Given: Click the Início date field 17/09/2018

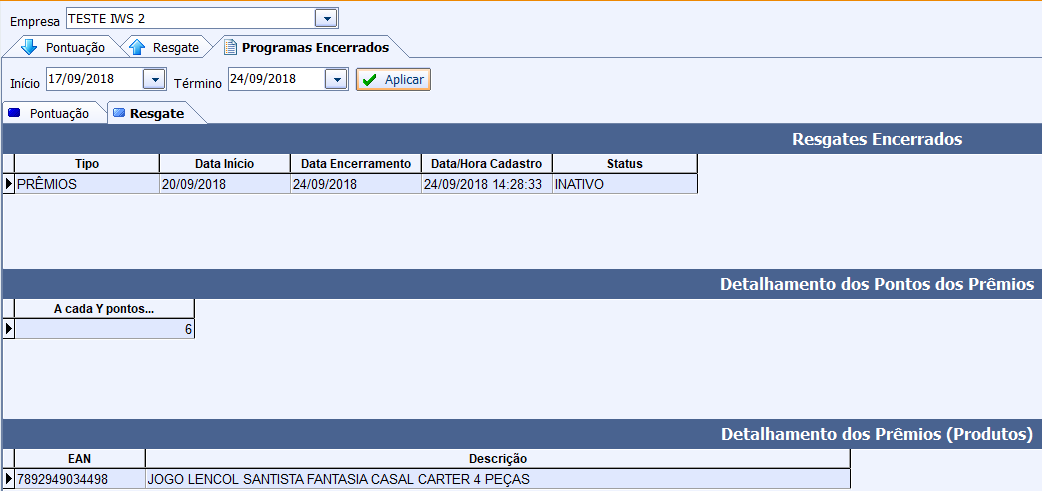Looking at the screenshot, I should point(94,79).
